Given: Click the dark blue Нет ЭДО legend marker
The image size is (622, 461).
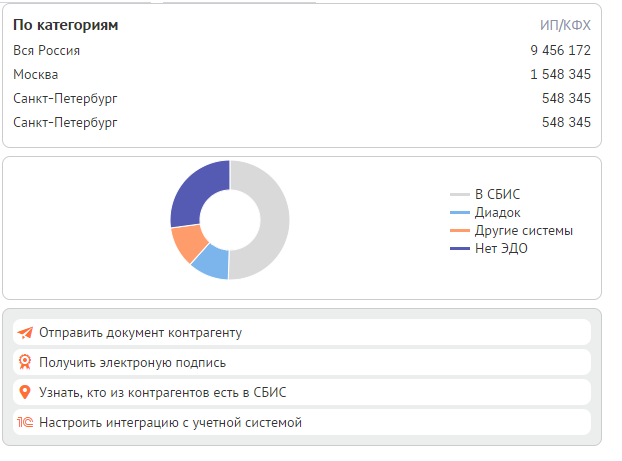Looking at the screenshot, I should (x=460, y=248).
